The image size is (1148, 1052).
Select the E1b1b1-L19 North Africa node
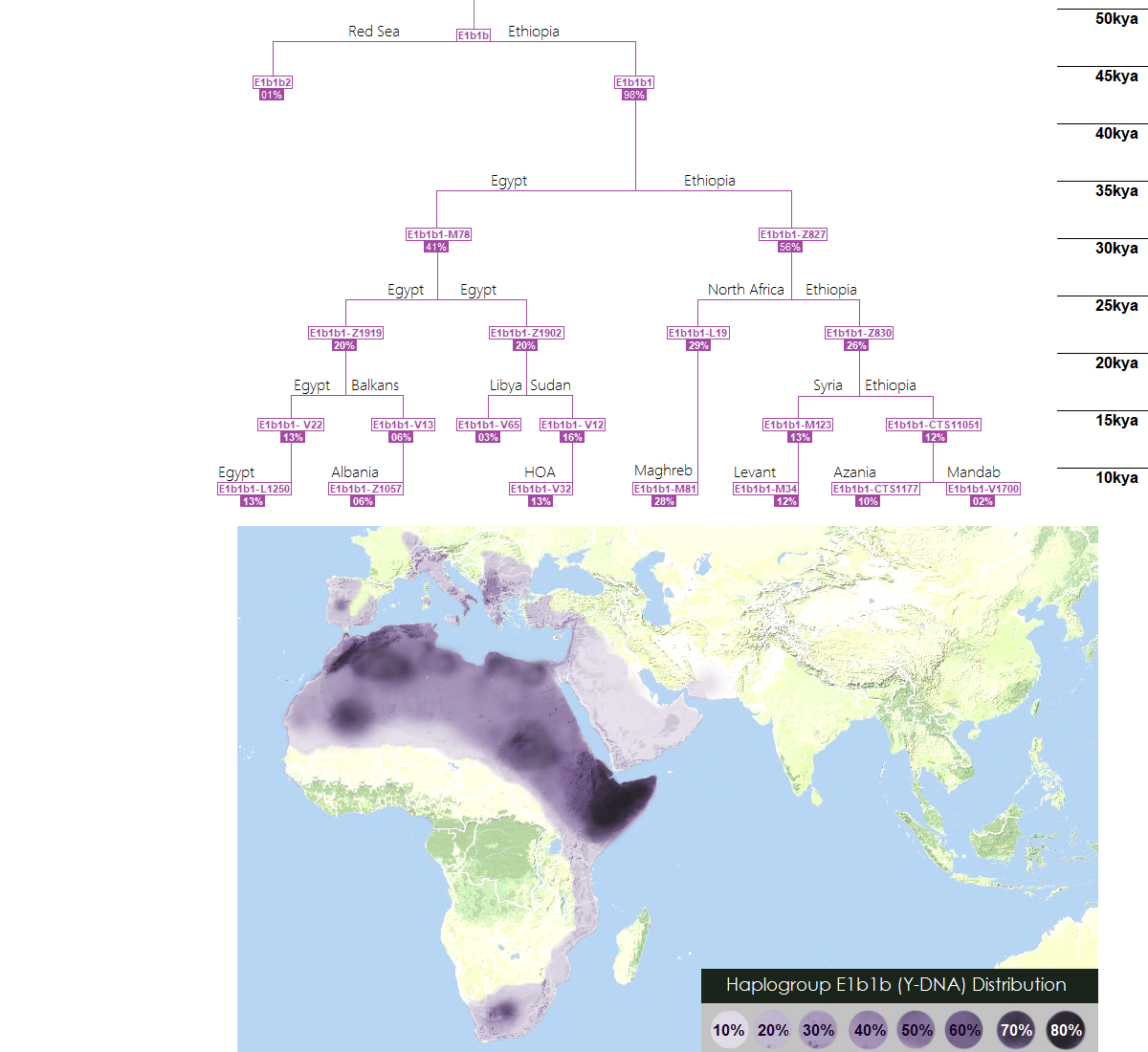point(698,333)
